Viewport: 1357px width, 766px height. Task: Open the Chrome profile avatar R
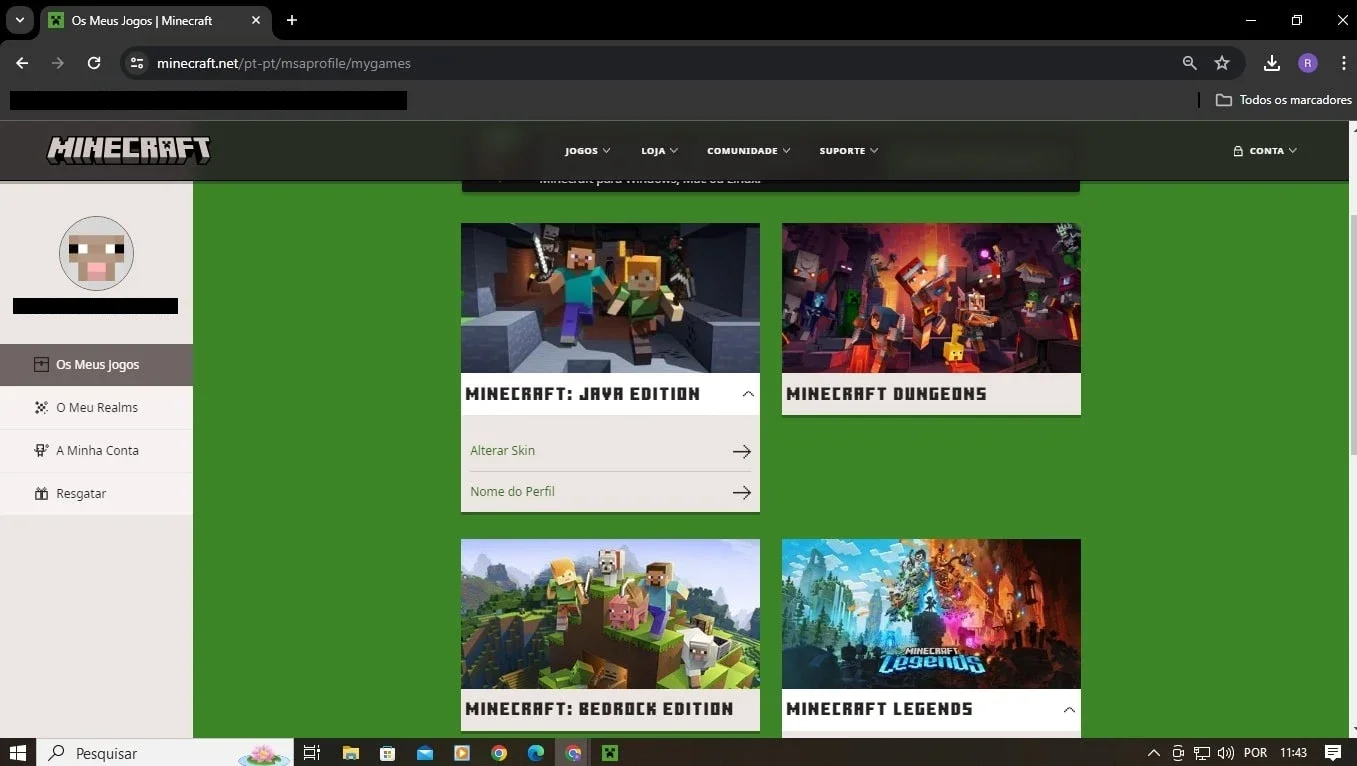tap(1308, 63)
